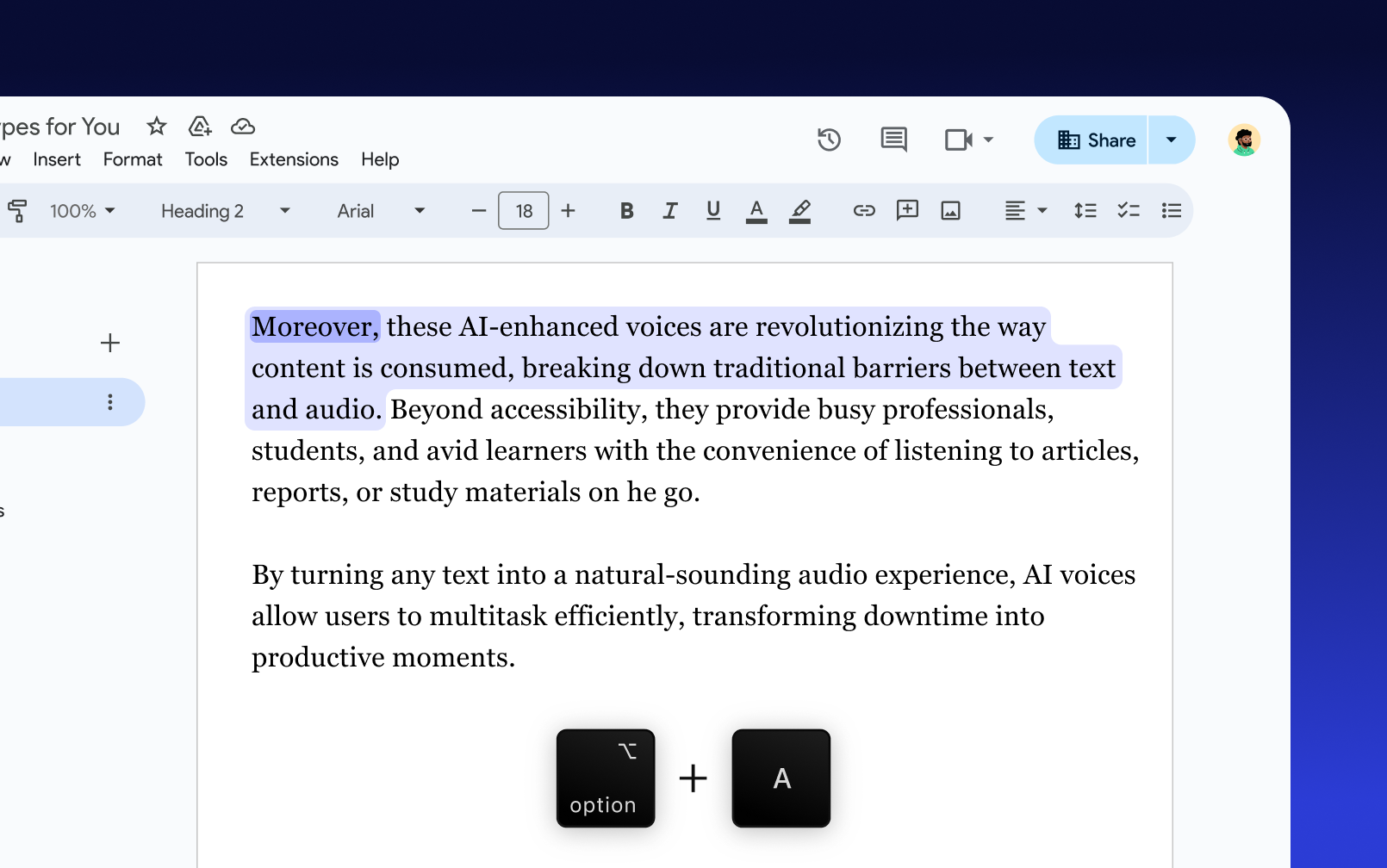Insert an image
This screenshot has width=1387, height=868.
click(950, 210)
